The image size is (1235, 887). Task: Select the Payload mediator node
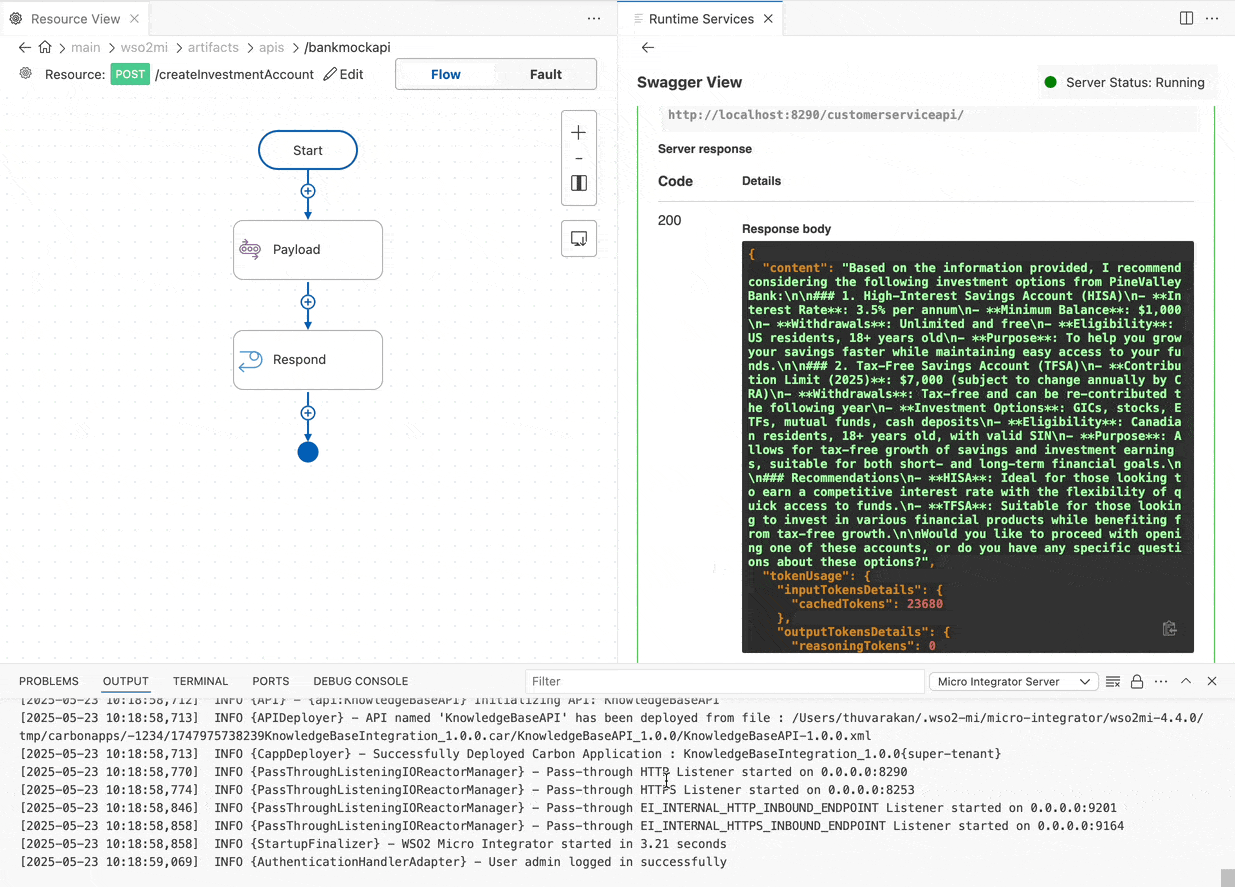(308, 250)
